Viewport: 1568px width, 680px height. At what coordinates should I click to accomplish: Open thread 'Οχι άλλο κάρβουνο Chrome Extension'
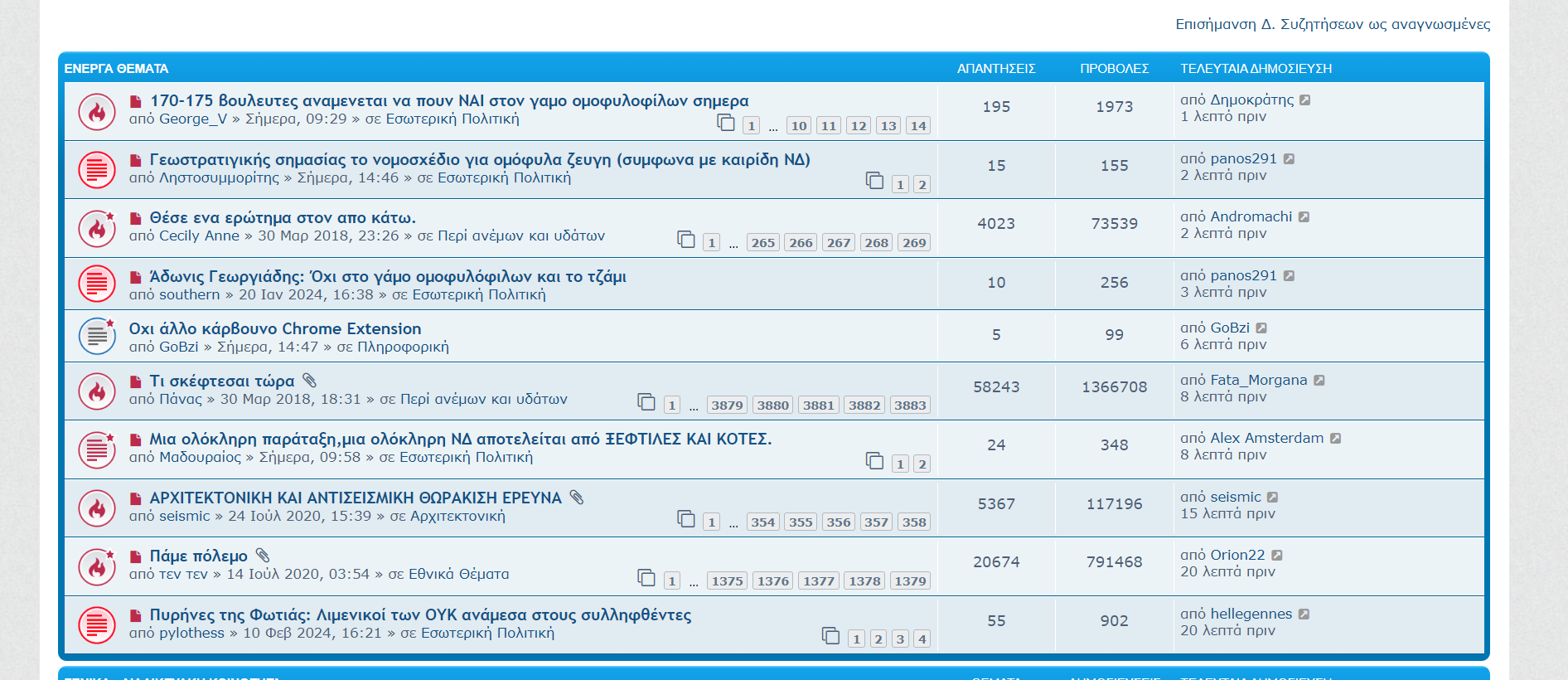point(275,329)
